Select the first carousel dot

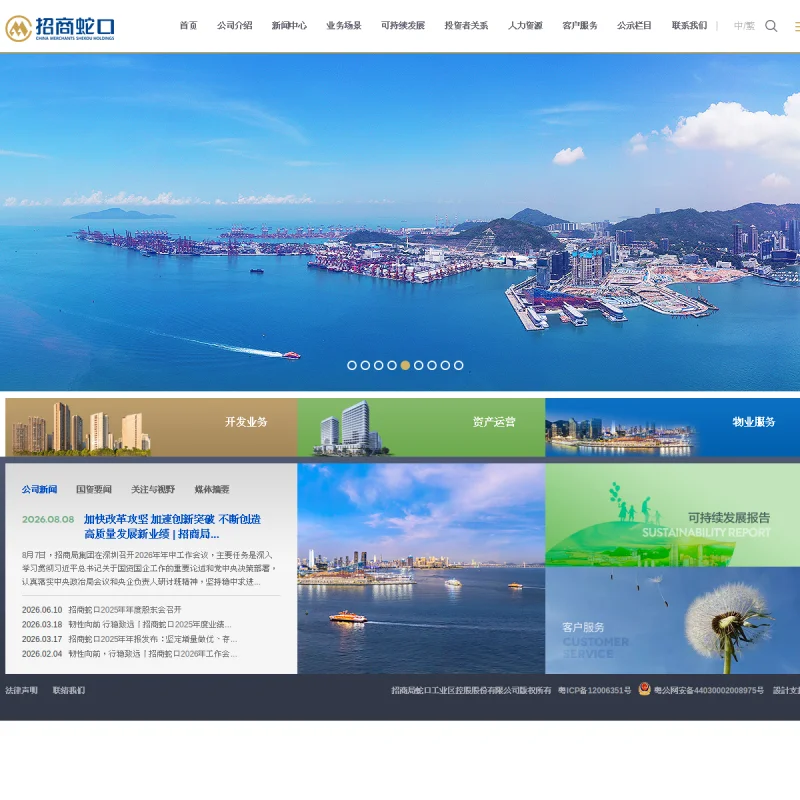[x=352, y=365]
